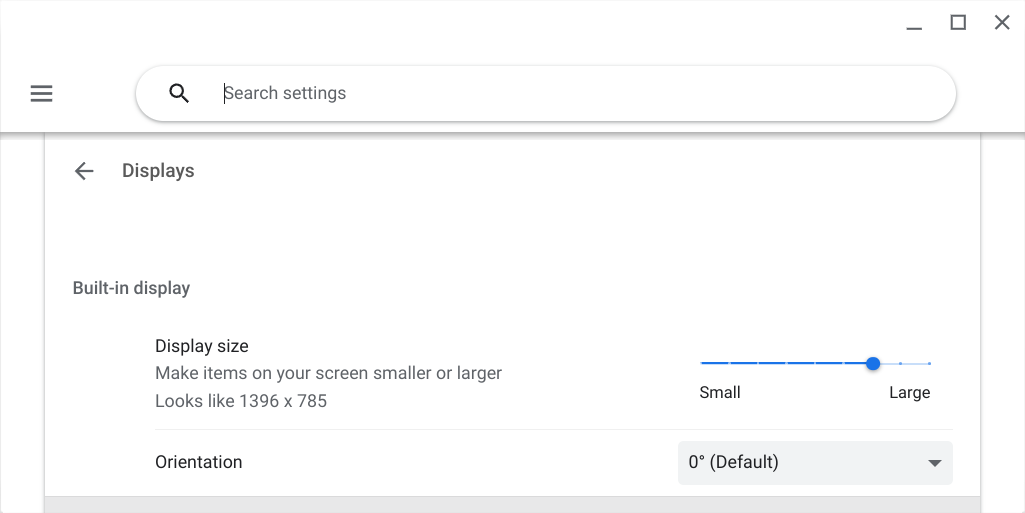Click the search magnifier icon
This screenshot has width=1025, height=513.
pyautogui.click(x=179, y=94)
